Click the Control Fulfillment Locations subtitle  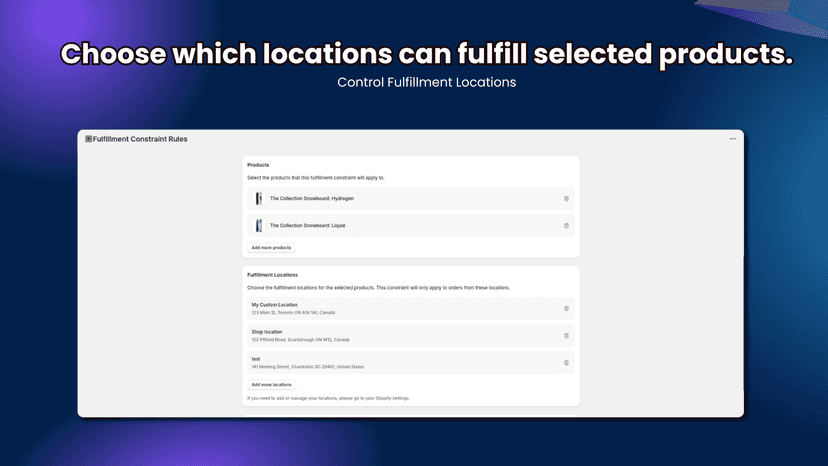coord(427,82)
